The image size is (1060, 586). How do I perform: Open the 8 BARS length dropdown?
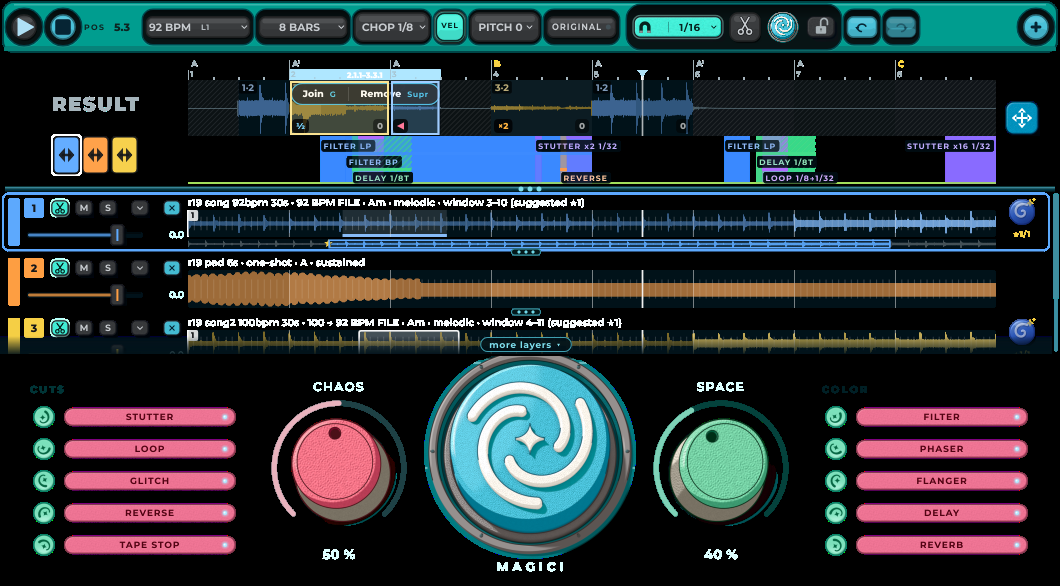tap(303, 27)
